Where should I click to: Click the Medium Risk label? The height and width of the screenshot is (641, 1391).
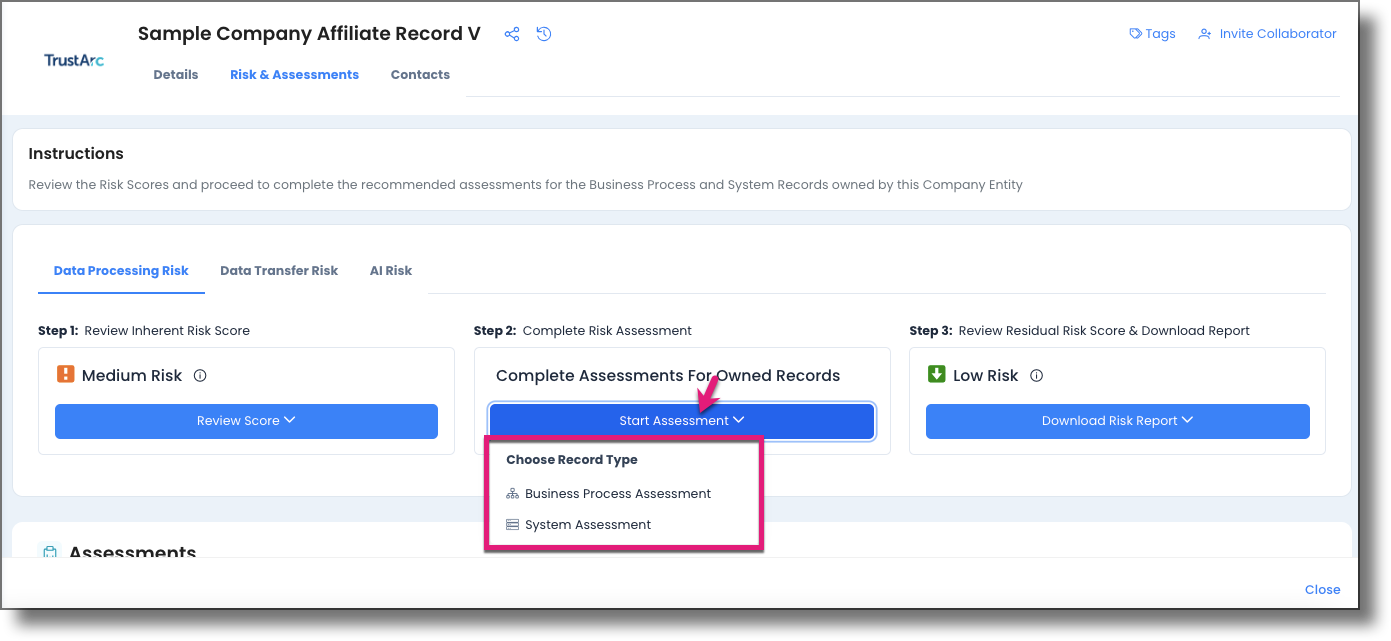(x=132, y=376)
